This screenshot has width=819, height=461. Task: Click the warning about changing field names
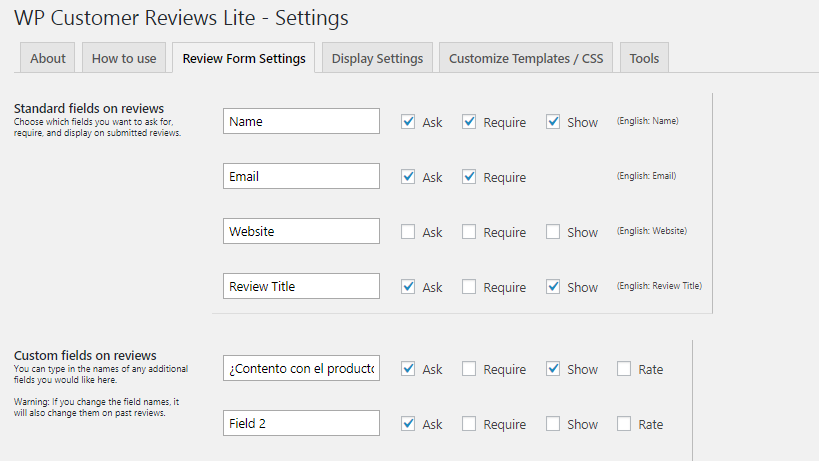(x=96, y=407)
